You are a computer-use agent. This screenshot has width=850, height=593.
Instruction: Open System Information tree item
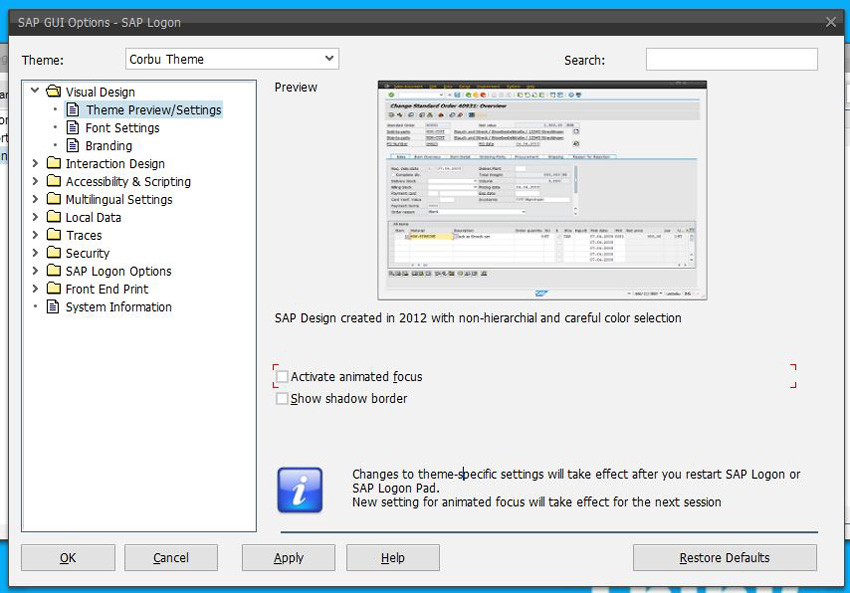pos(118,307)
